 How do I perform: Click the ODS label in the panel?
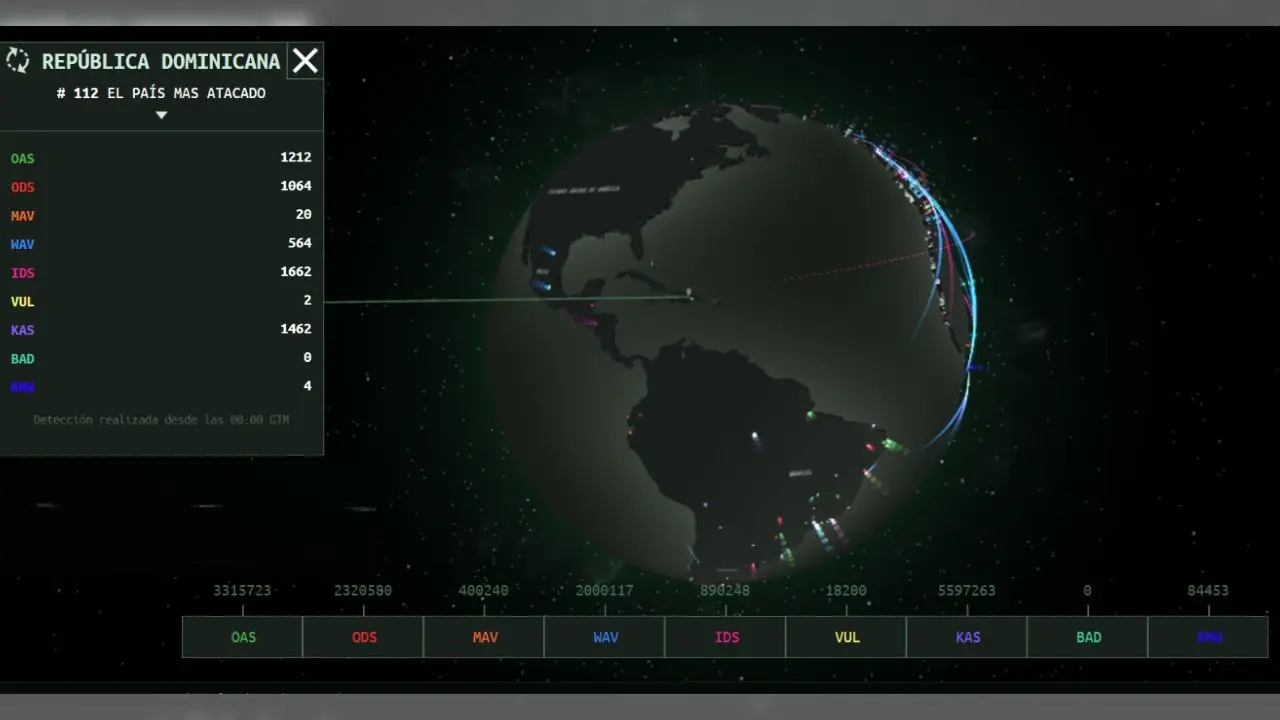(23, 187)
